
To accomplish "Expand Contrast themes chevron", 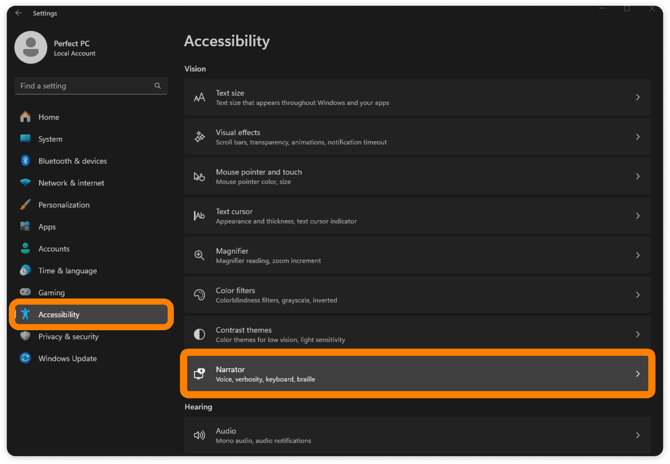I will click(638, 335).
